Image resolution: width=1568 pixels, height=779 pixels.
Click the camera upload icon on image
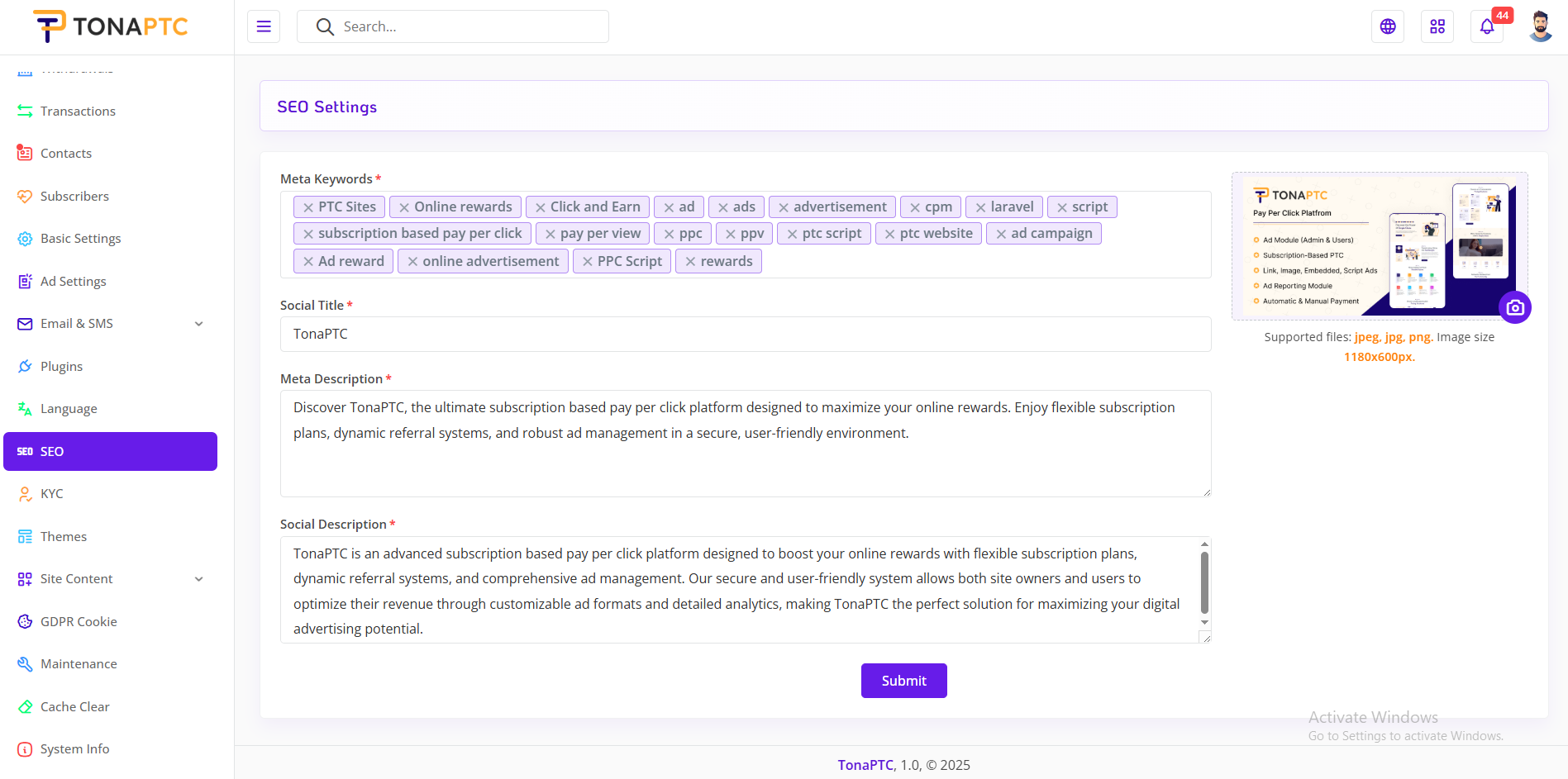[1515, 307]
